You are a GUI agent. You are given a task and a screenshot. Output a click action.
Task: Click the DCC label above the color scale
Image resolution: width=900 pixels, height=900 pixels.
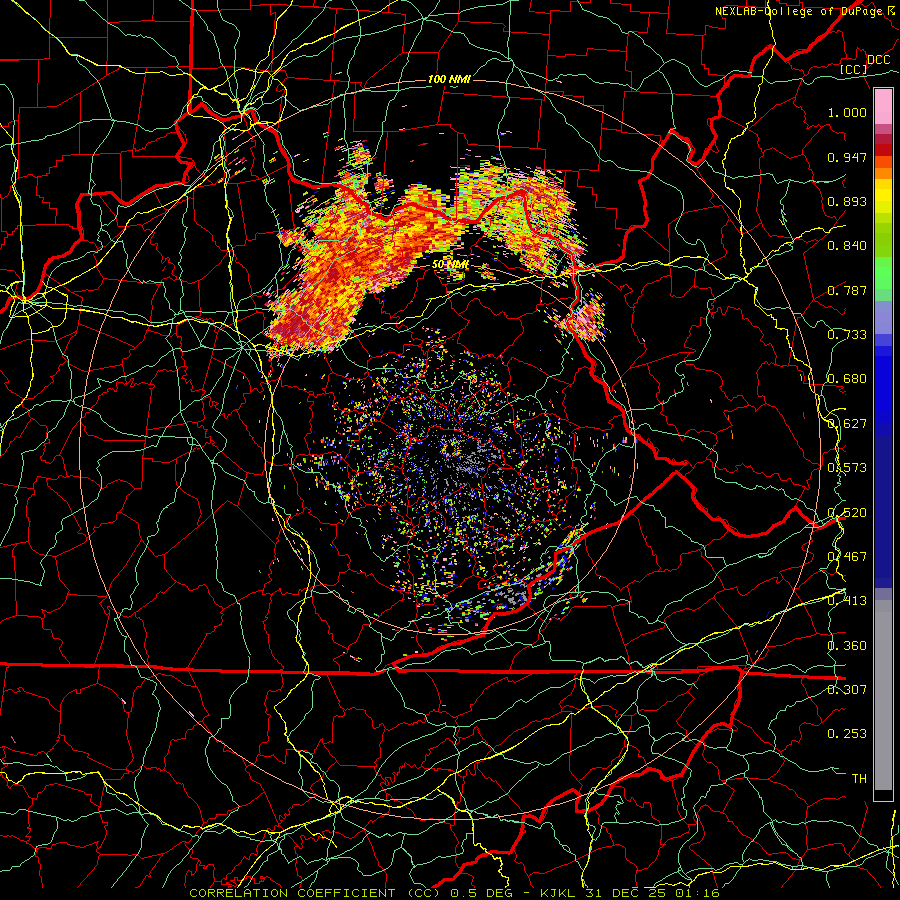pos(878,60)
